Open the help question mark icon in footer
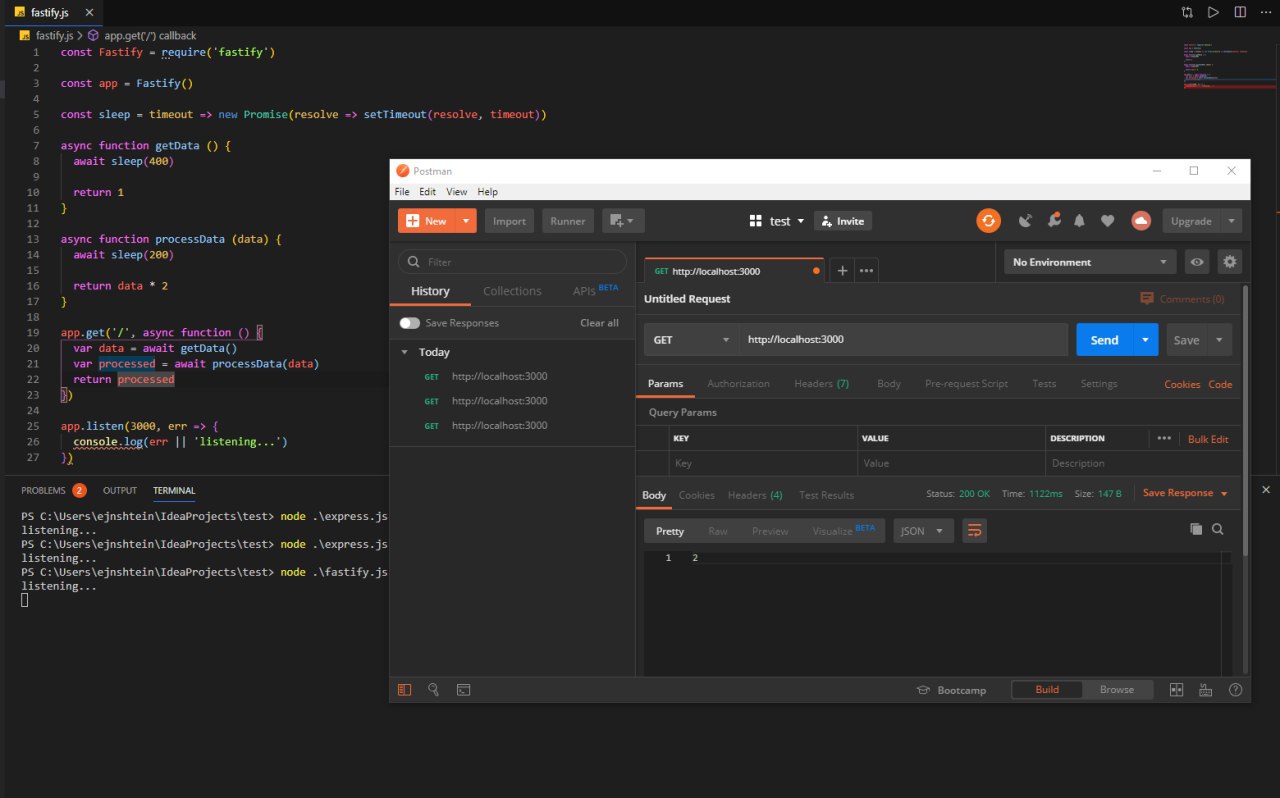 tap(1235, 690)
